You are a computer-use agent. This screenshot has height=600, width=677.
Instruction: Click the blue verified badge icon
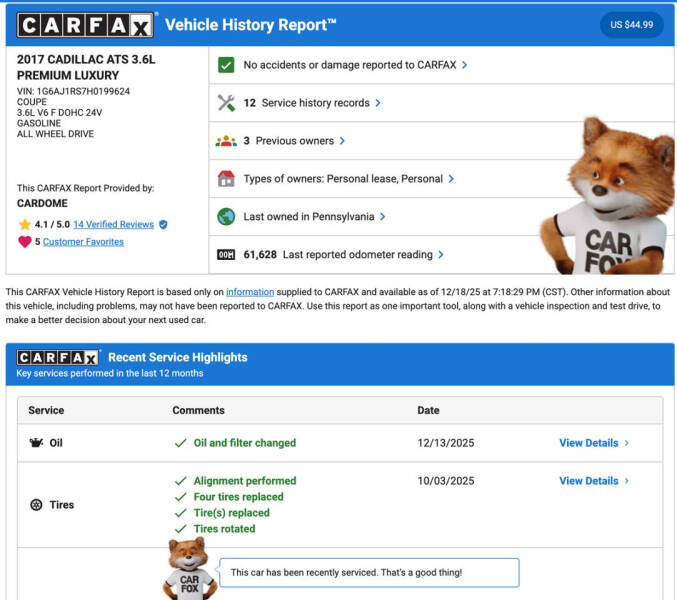coord(163,225)
